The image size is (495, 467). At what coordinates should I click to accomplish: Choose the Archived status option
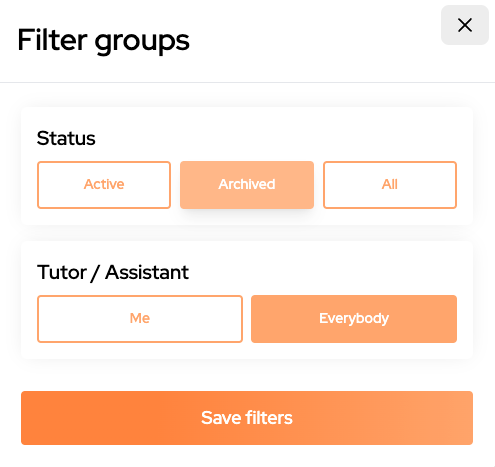click(247, 185)
